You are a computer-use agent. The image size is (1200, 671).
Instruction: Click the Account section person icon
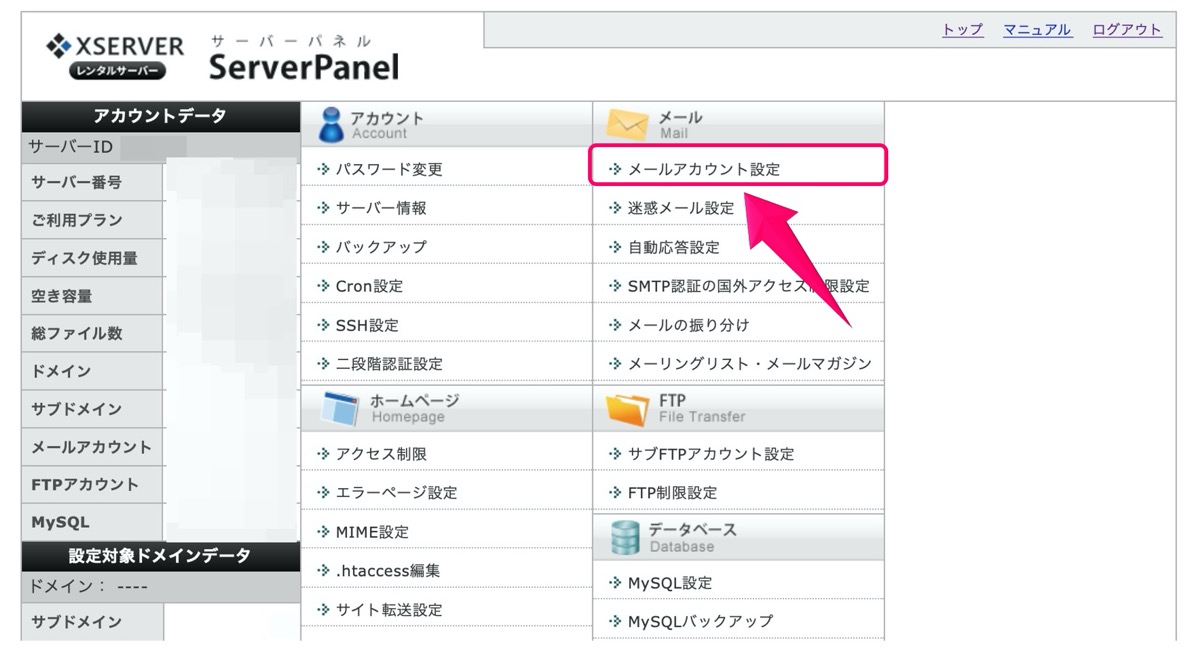tap(332, 125)
